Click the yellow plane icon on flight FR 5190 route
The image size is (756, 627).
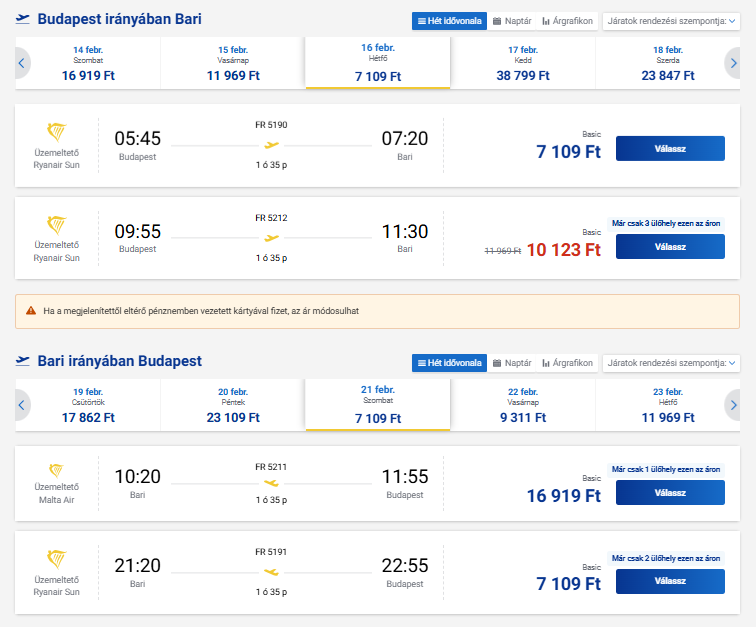tap(270, 145)
